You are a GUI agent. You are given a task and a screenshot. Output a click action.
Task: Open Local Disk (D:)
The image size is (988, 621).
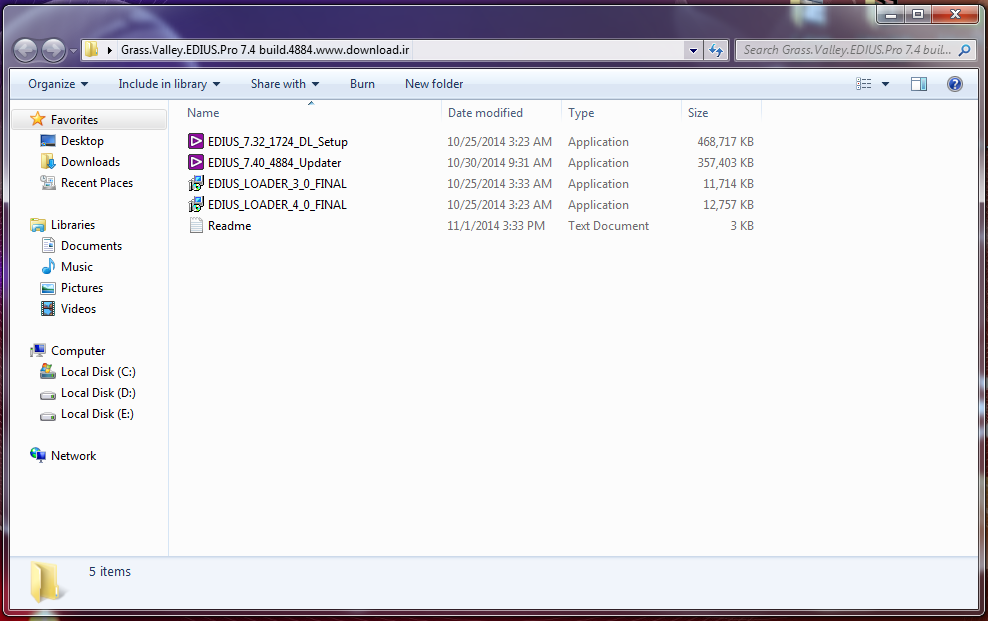(x=98, y=392)
